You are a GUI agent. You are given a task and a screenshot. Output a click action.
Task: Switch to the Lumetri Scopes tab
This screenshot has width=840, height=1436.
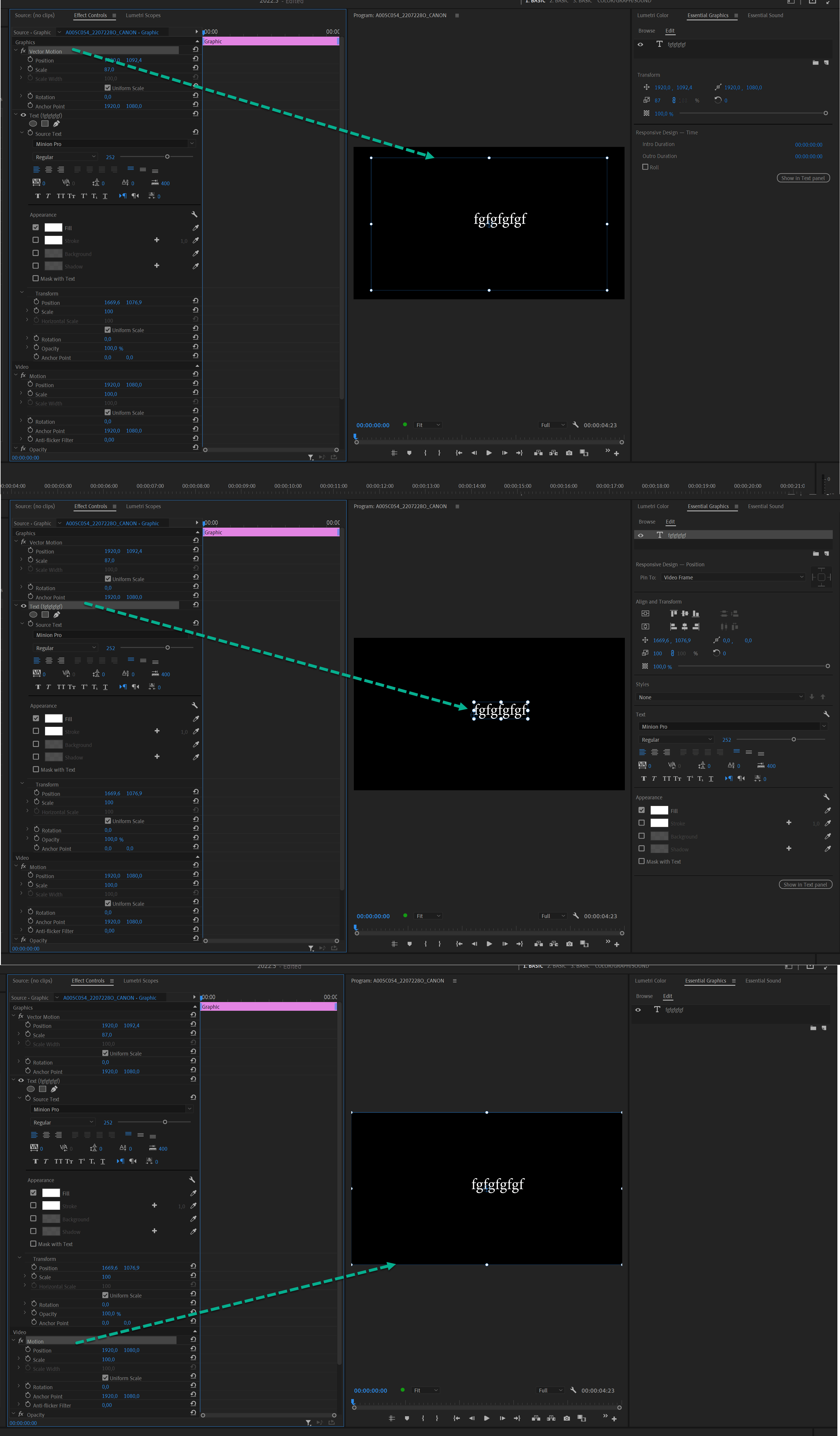point(143,15)
